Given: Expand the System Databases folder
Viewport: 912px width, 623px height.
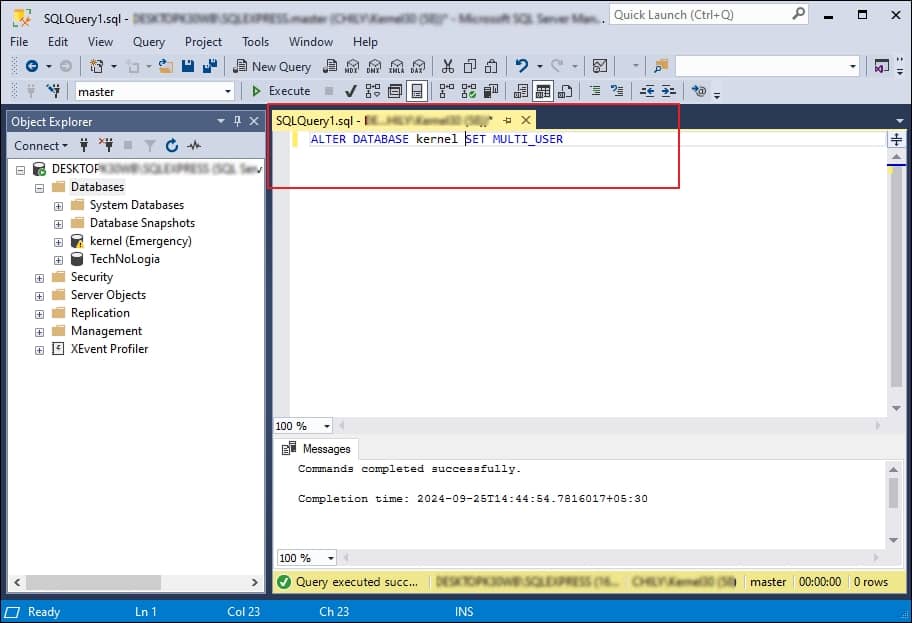Looking at the screenshot, I should (58, 206).
